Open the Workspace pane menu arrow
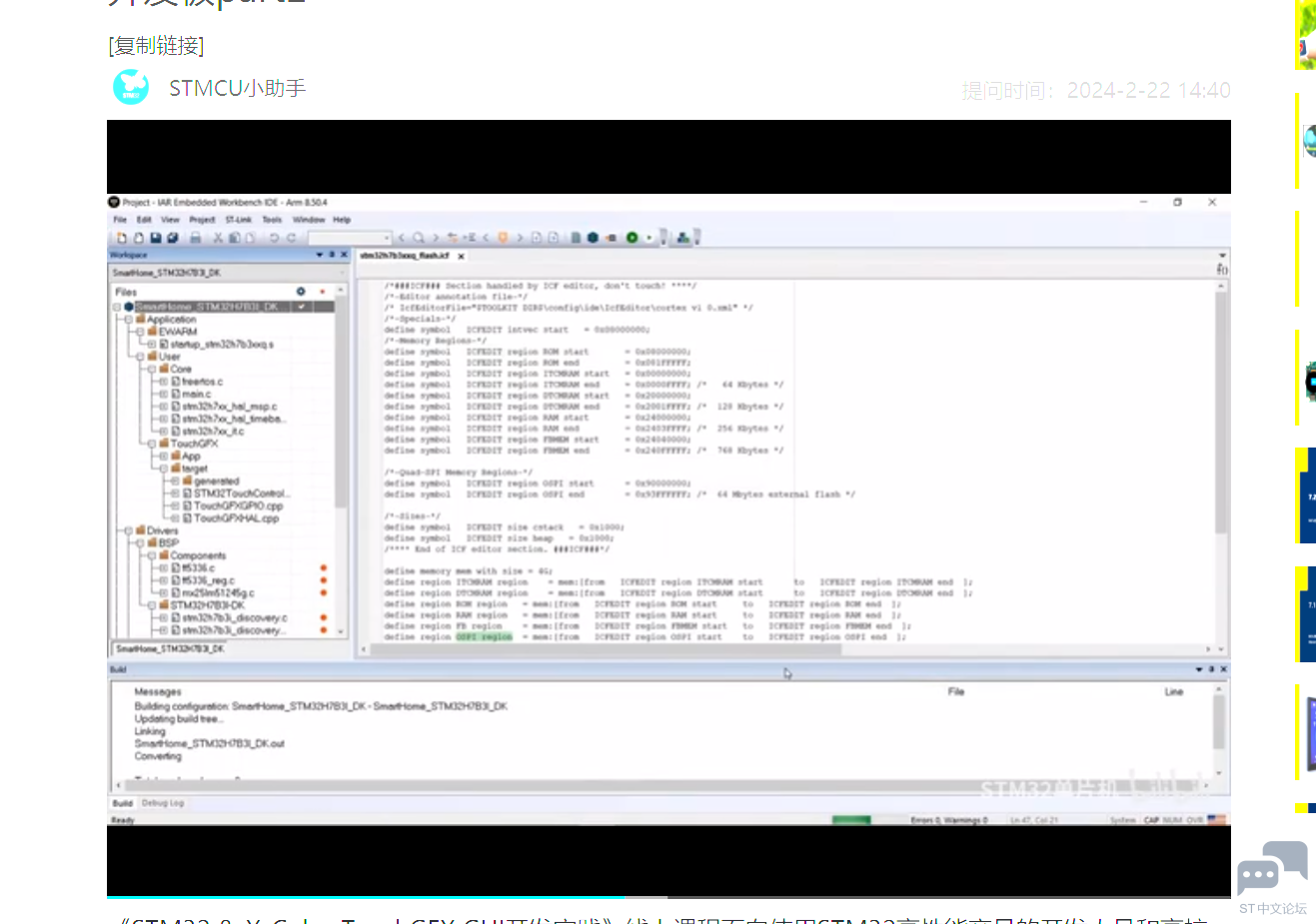1316x924 pixels. click(320, 255)
